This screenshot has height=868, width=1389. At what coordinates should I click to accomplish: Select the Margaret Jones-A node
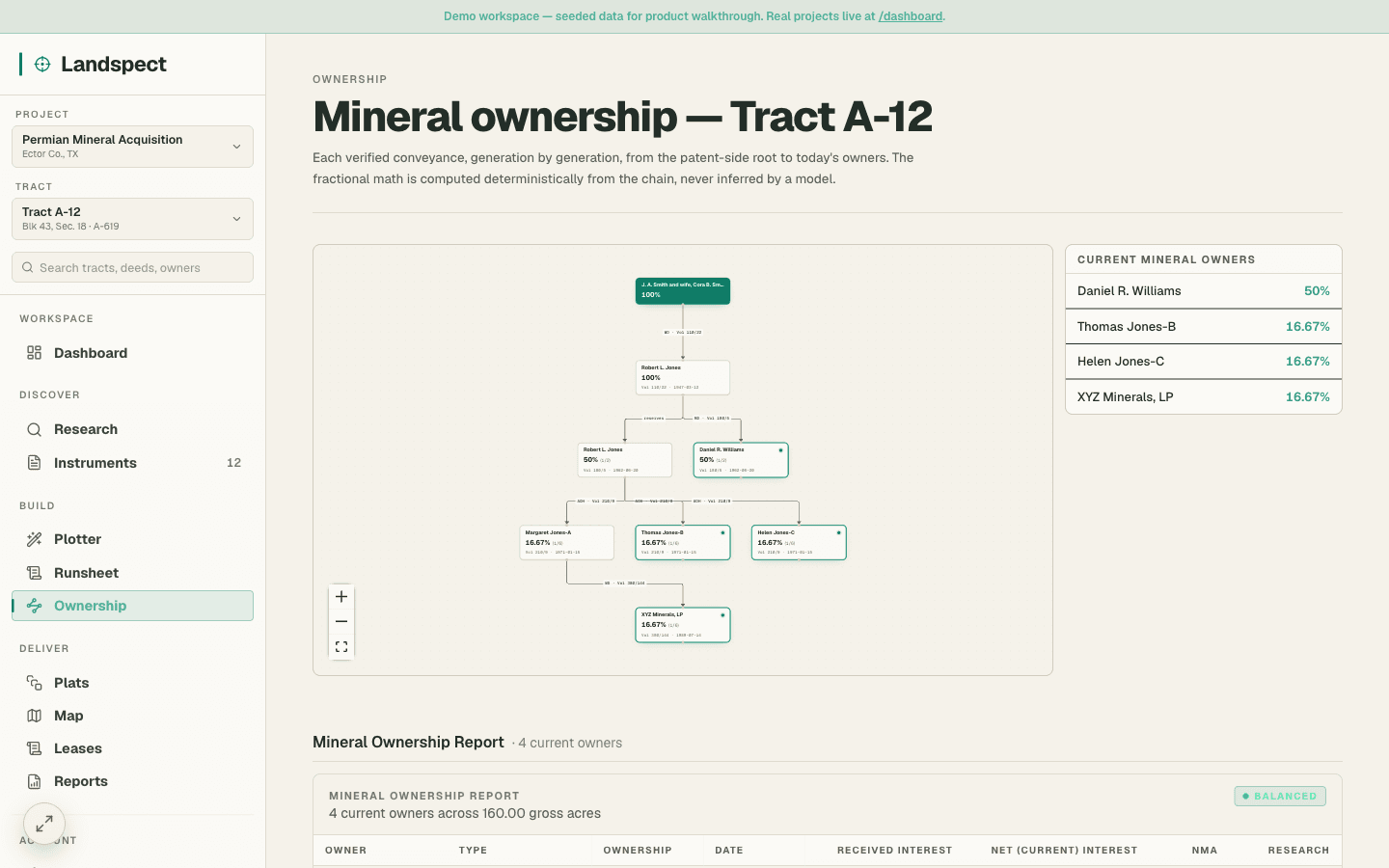pyautogui.click(x=567, y=542)
